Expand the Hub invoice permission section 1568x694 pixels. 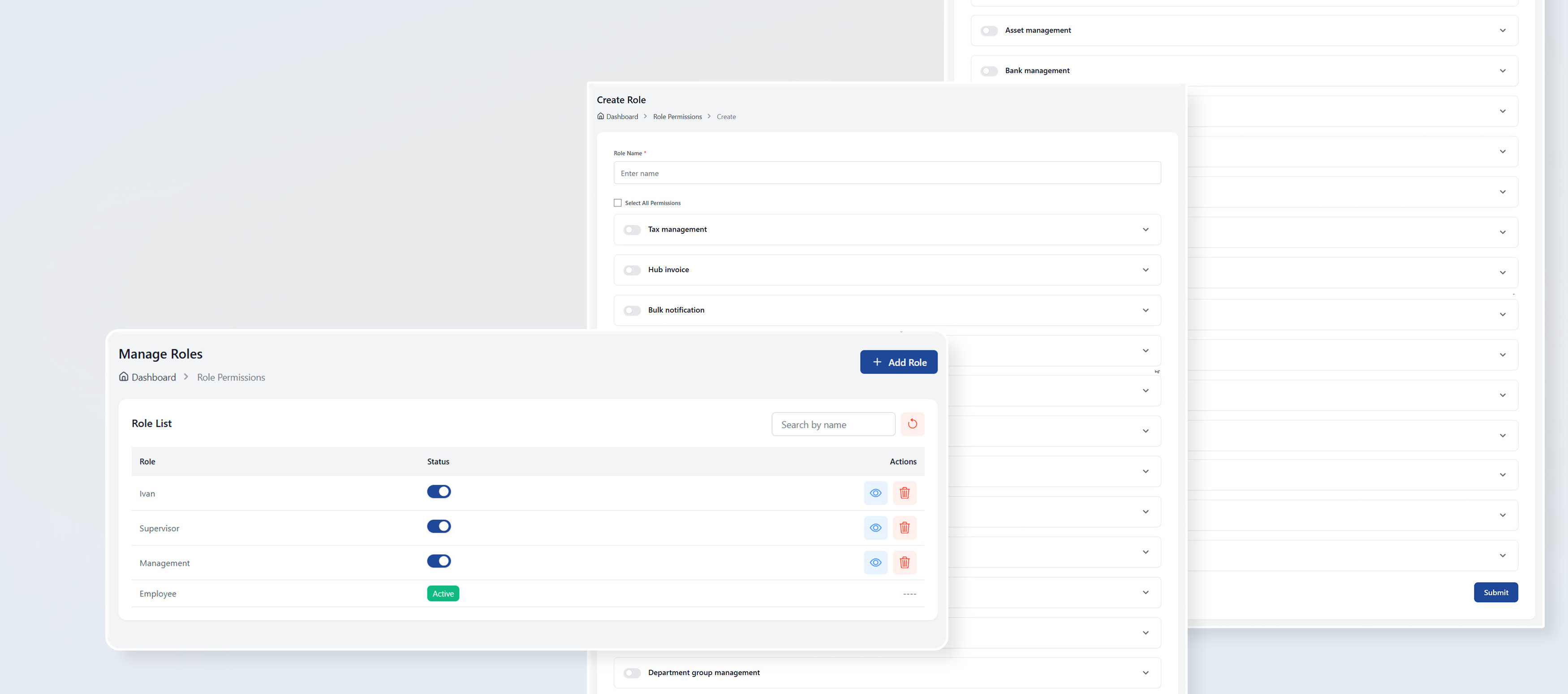[x=1146, y=270]
